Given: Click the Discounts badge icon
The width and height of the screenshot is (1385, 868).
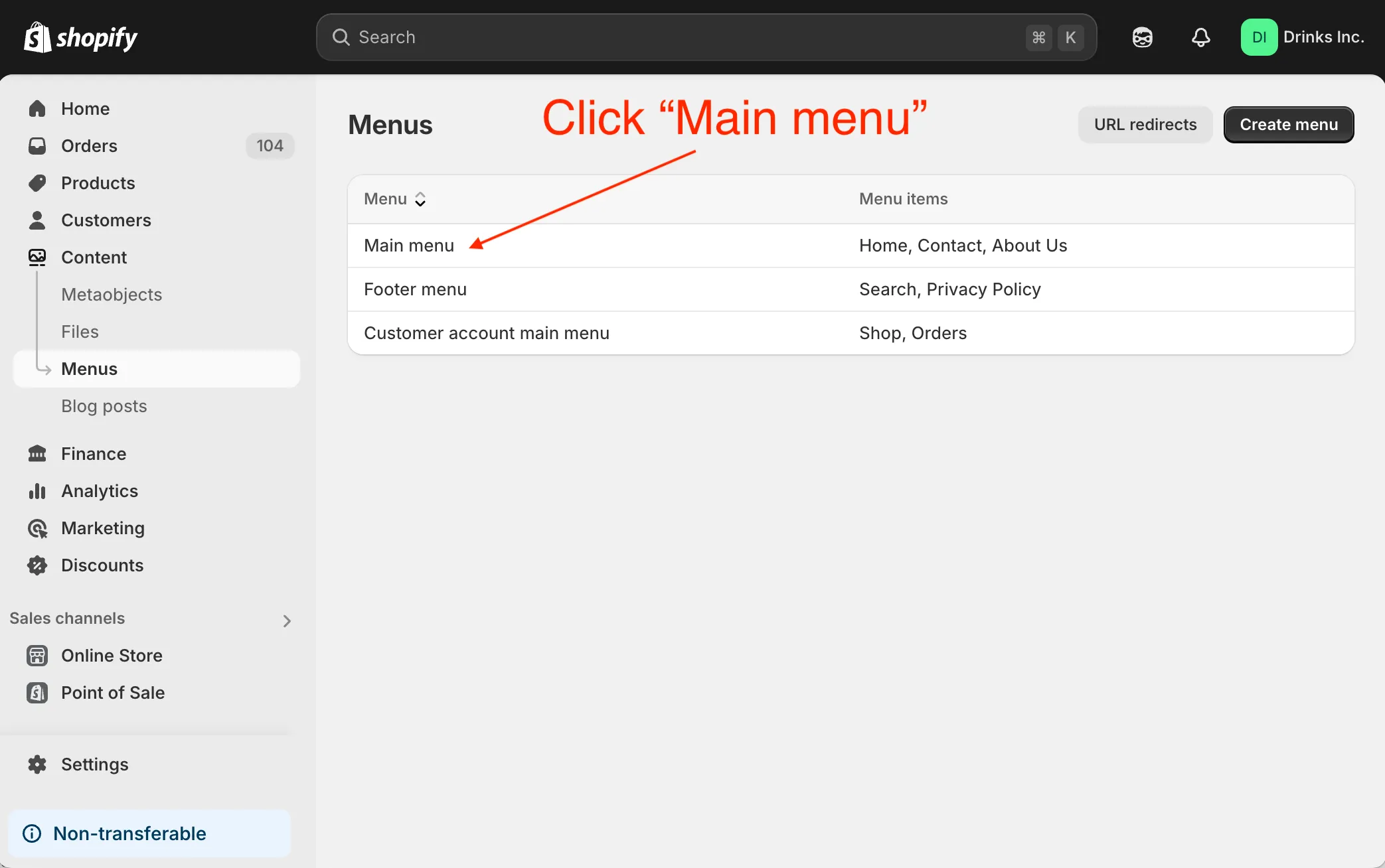Looking at the screenshot, I should pos(37,565).
